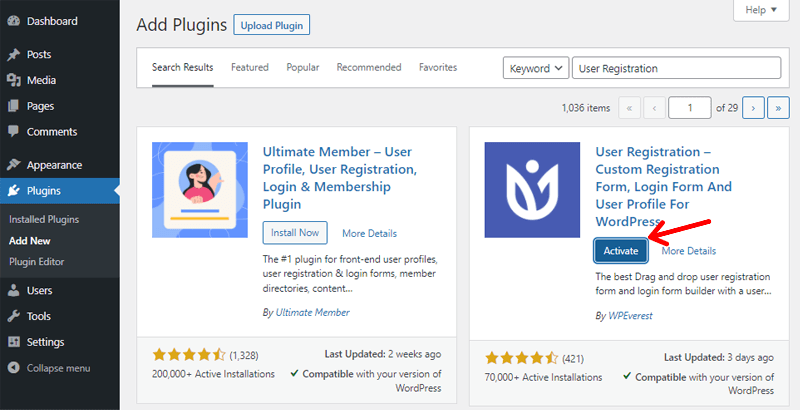The height and width of the screenshot is (410, 800).
Task: Click the current page number field
Action: tap(690, 108)
